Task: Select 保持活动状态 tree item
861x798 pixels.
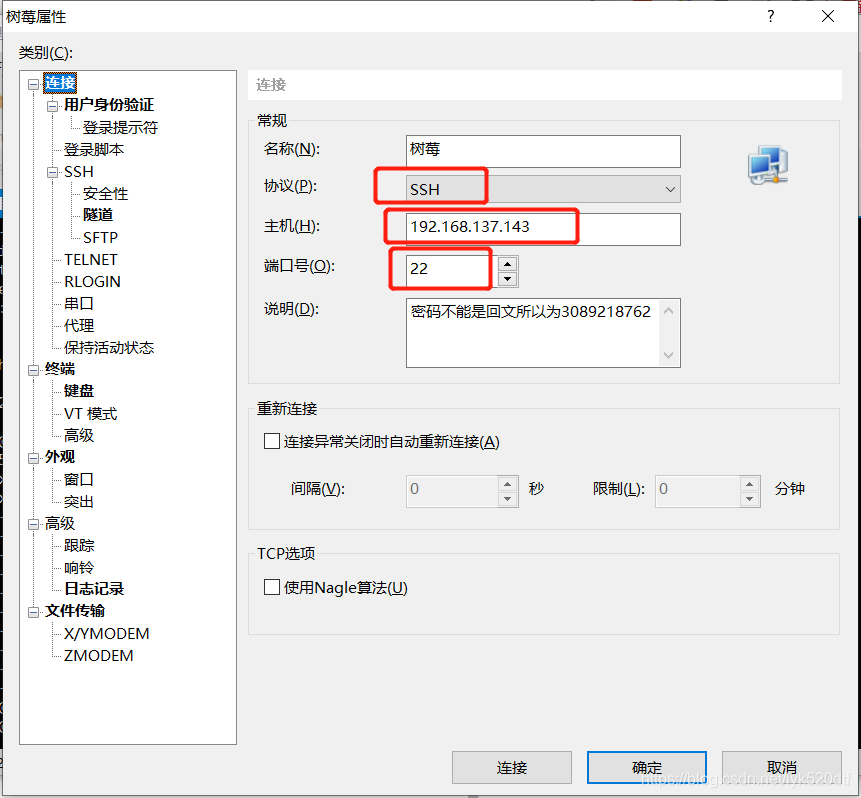Action: click(109, 347)
